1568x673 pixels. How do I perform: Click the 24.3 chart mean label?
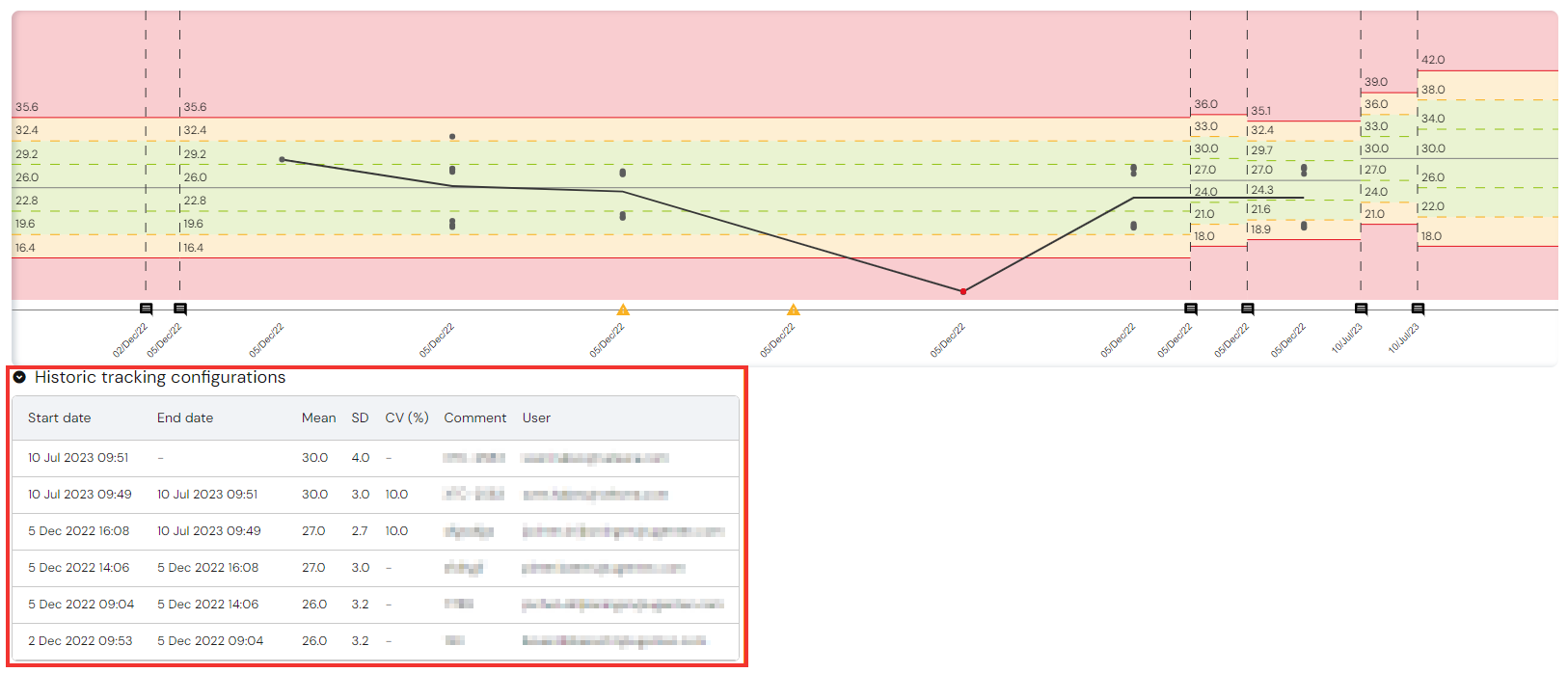tap(1262, 190)
